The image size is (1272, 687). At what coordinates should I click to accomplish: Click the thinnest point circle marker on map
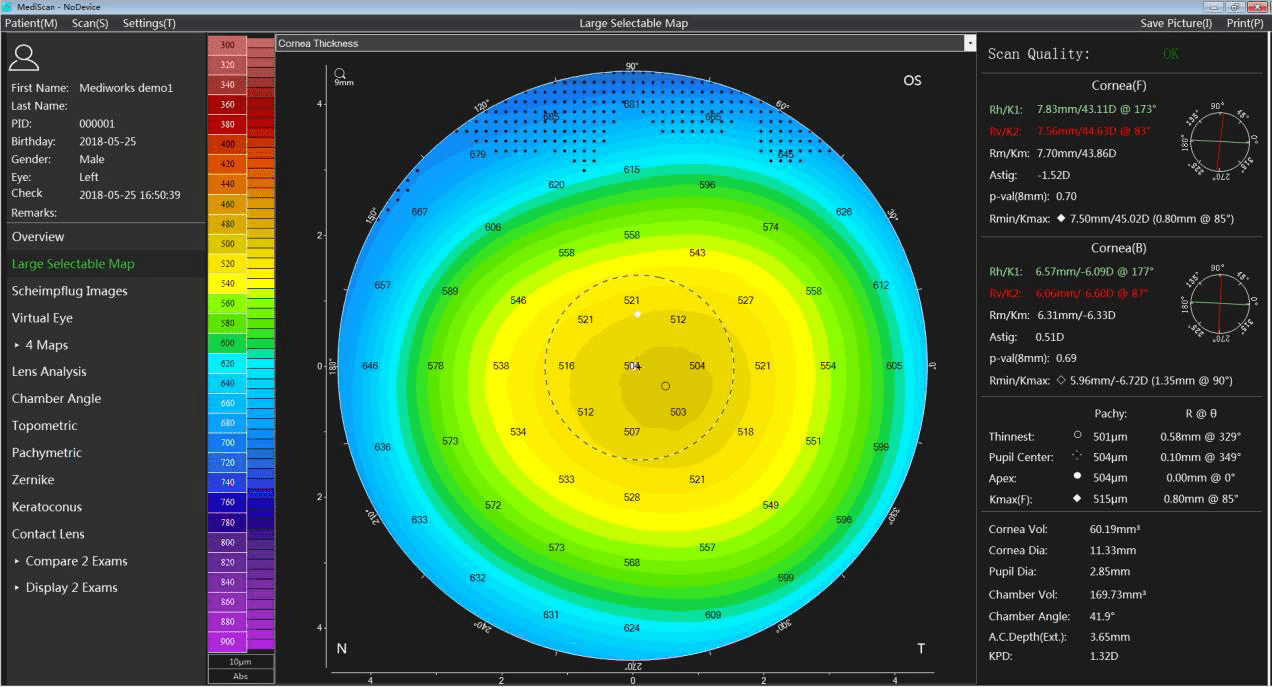click(665, 385)
